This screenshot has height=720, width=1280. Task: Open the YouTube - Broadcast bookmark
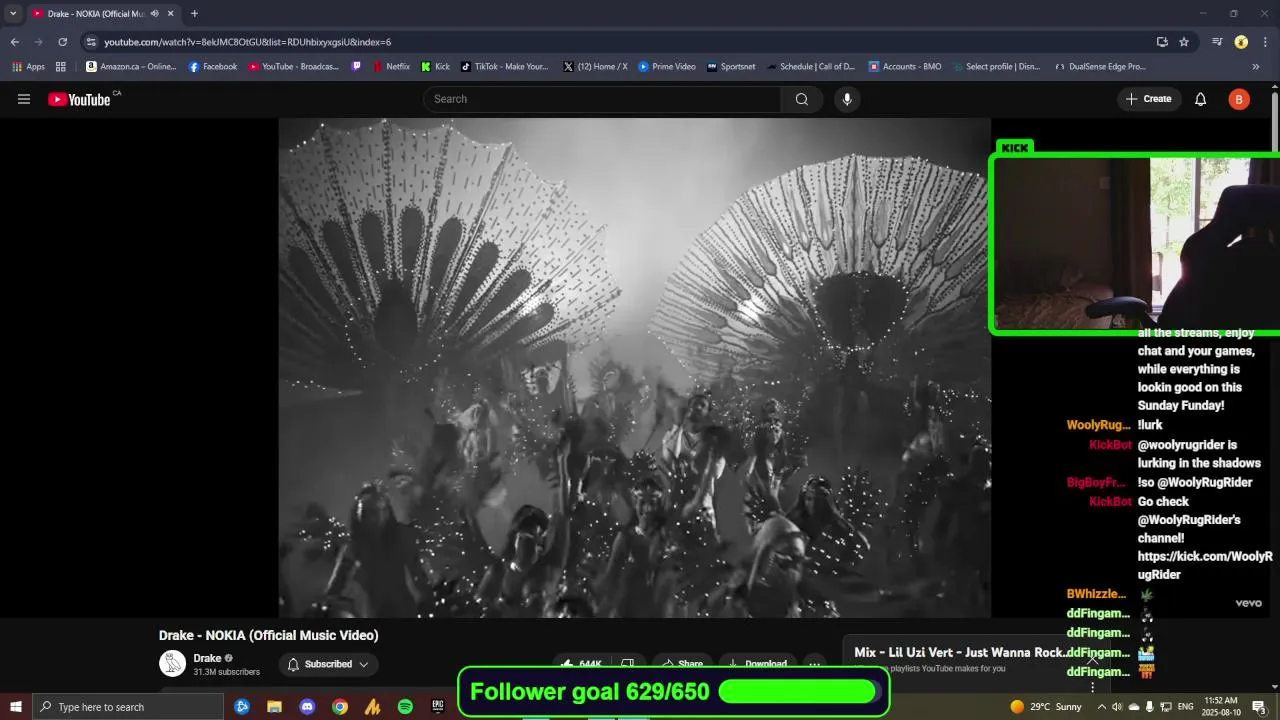(294, 67)
